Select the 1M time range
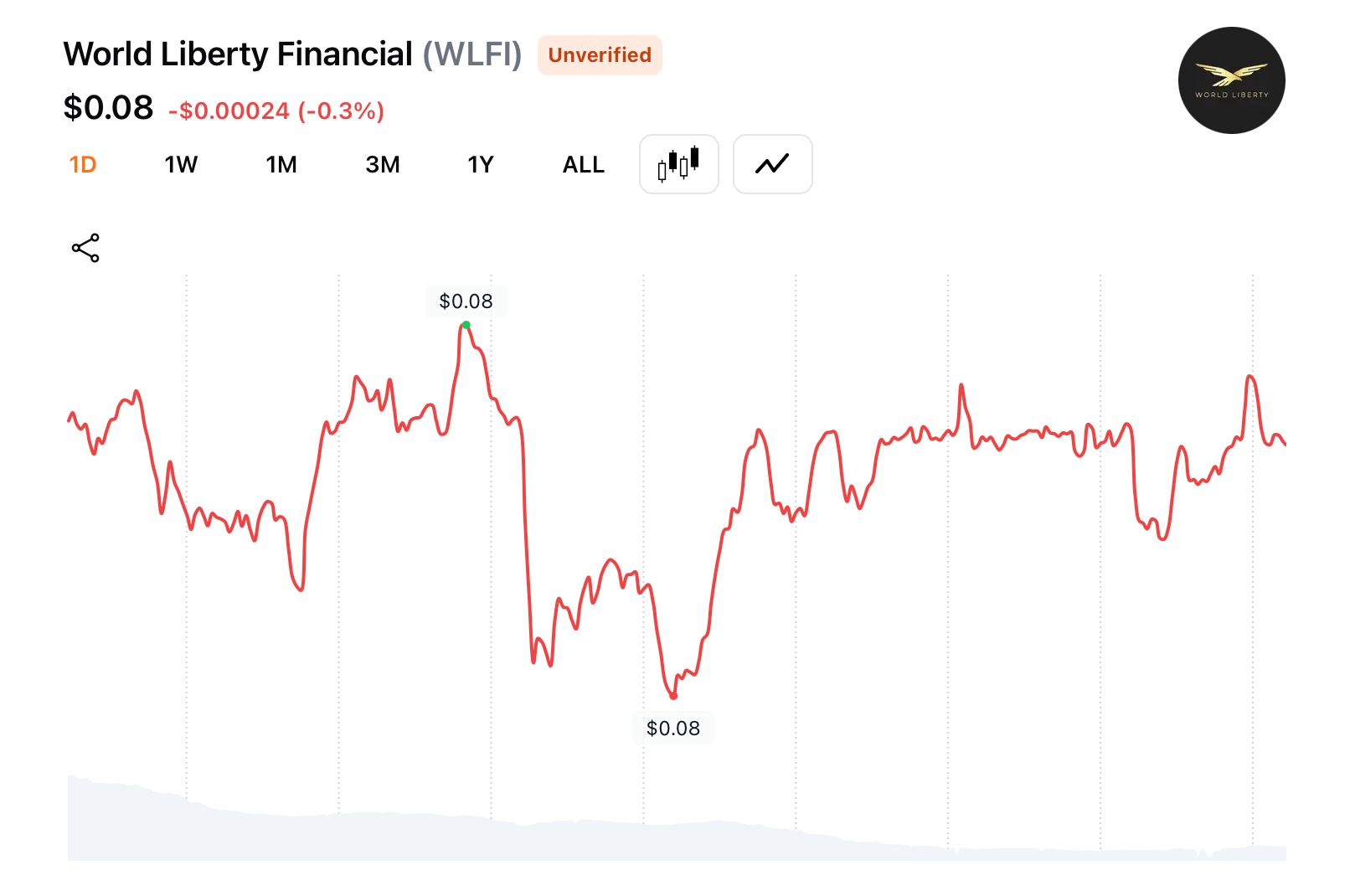Screen dimensions: 1350x896 click(281, 165)
